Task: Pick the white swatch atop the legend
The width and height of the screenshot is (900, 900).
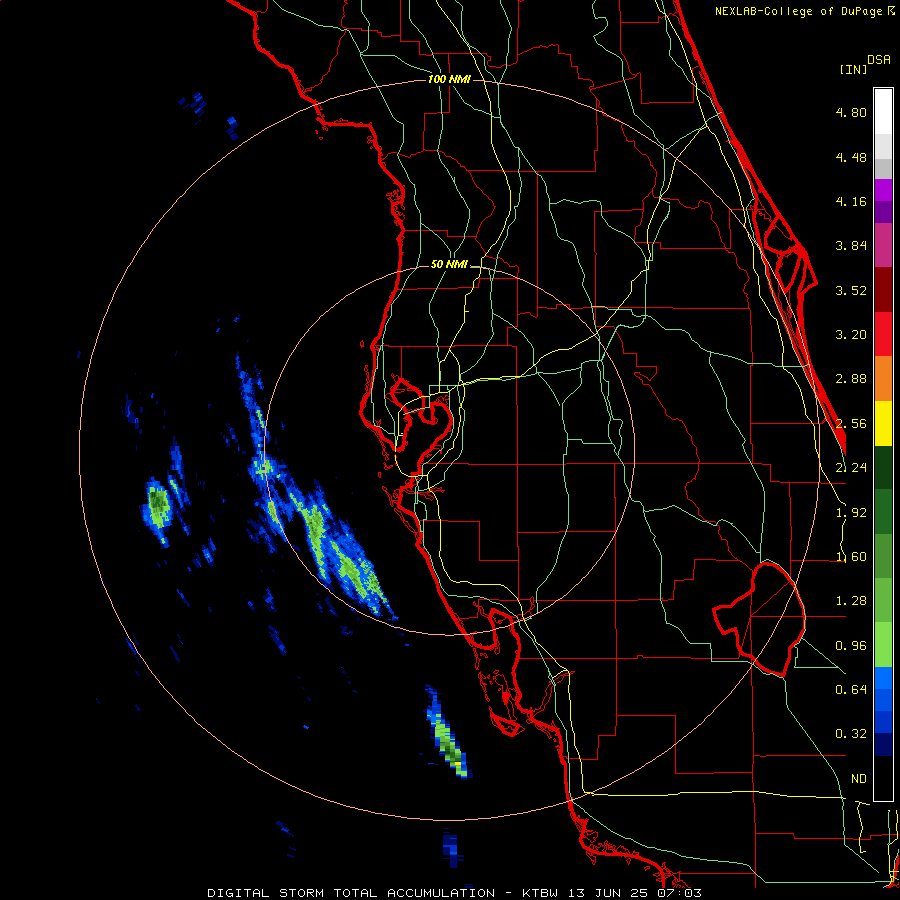Action: click(883, 112)
